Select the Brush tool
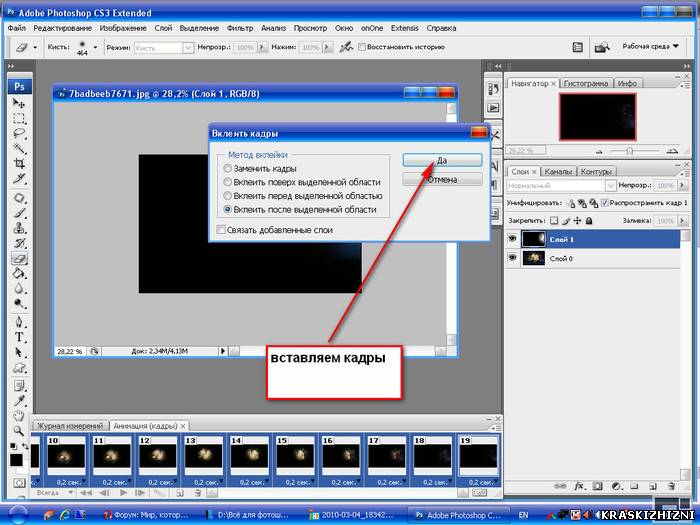The height and width of the screenshot is (525, 700). pyautogui.click(x=19, y=213)
